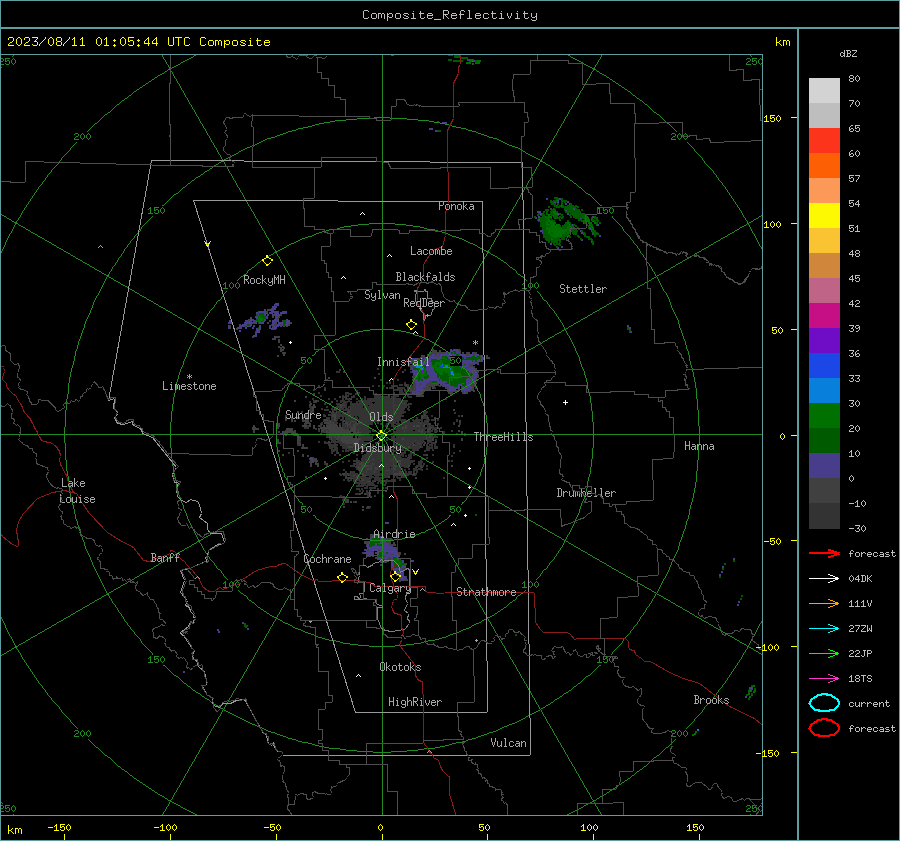
Task: Click the white 04DK arrow icon
Action: pos(824,578)
